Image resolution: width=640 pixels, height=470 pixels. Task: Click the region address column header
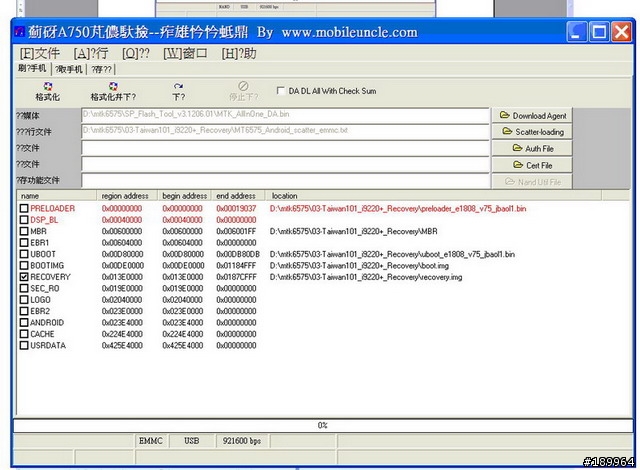coord(127,196)
